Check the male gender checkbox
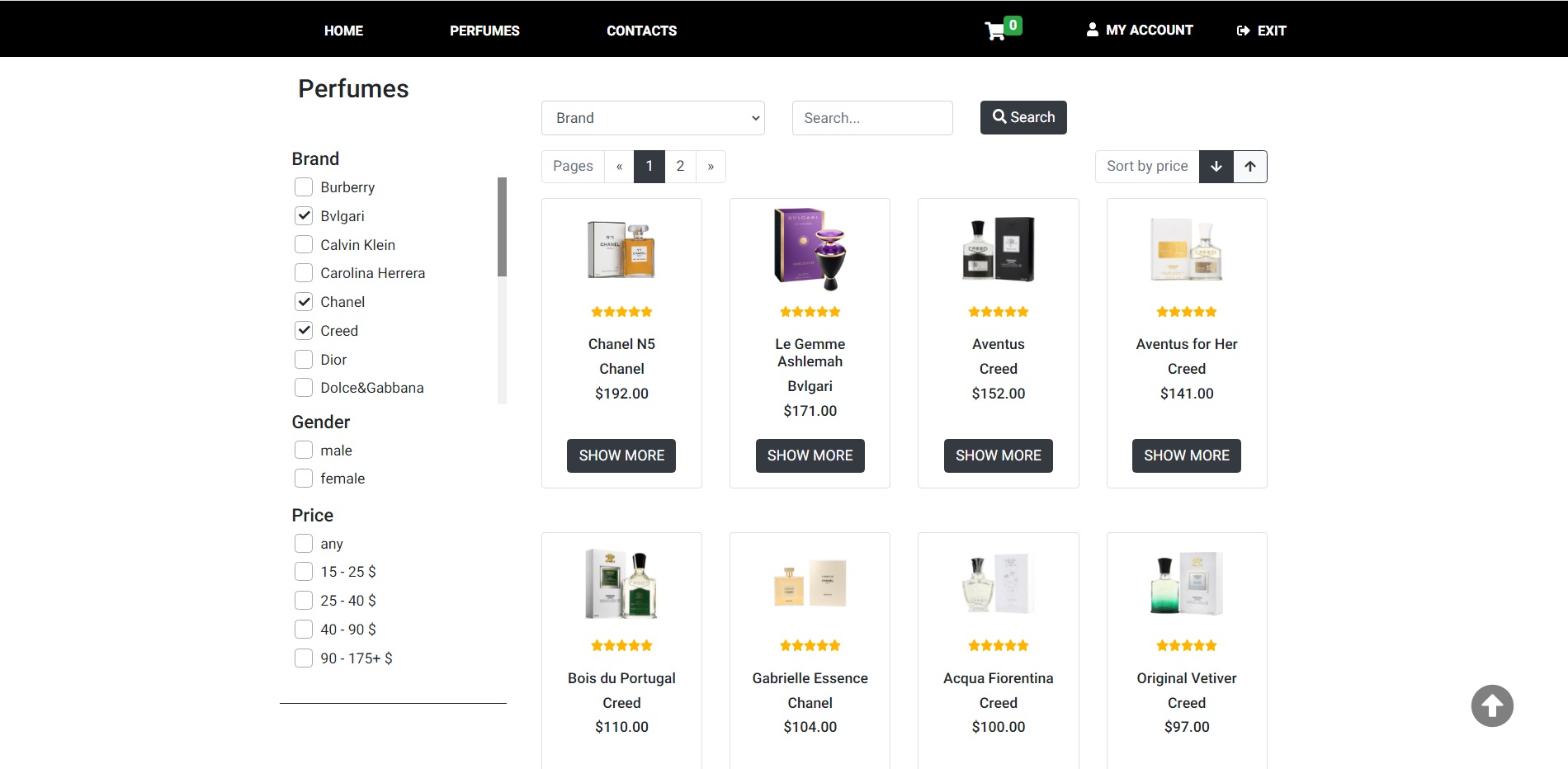 click(304, 451)
